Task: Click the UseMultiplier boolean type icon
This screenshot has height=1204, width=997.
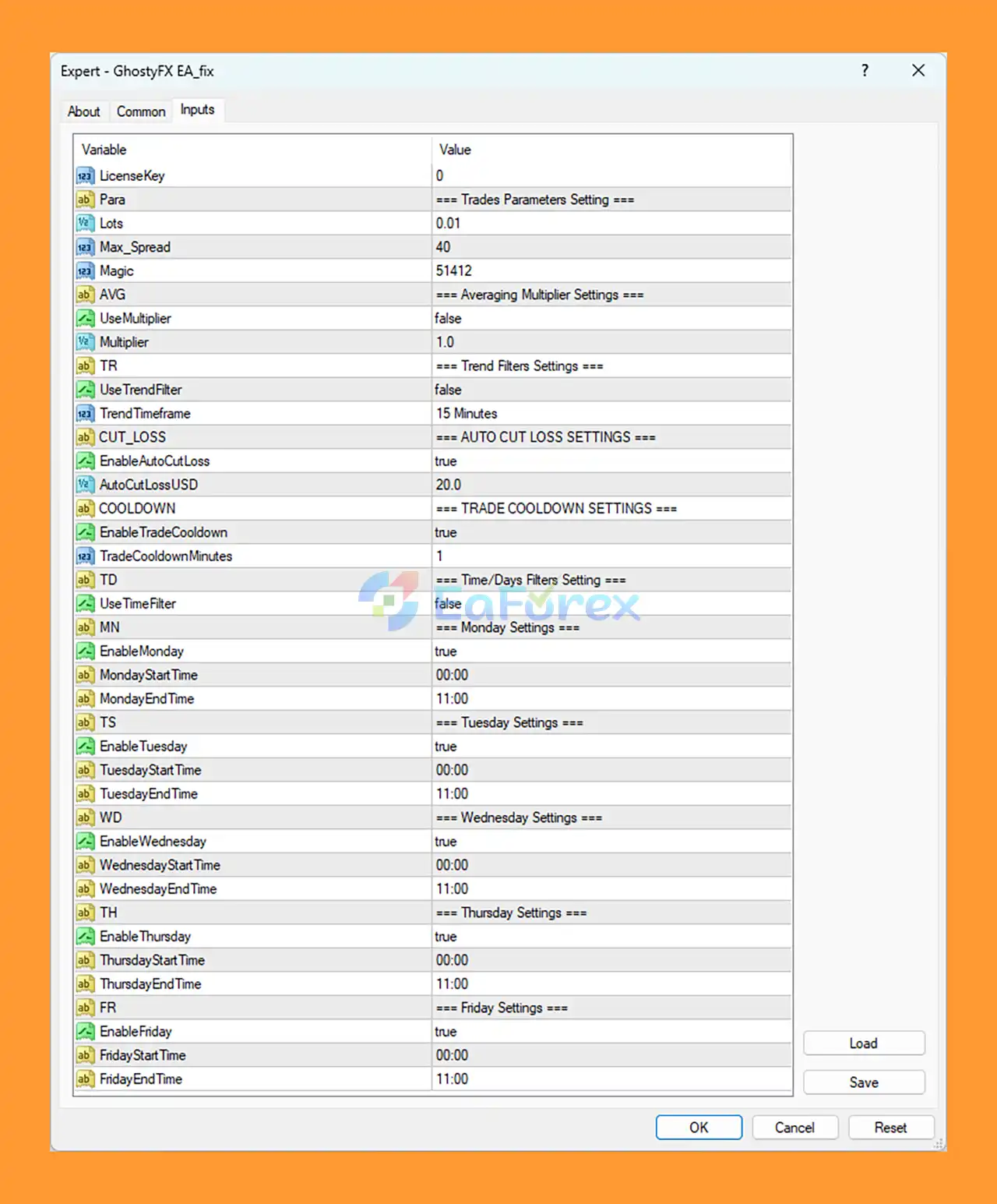Action: pos(85,319)
